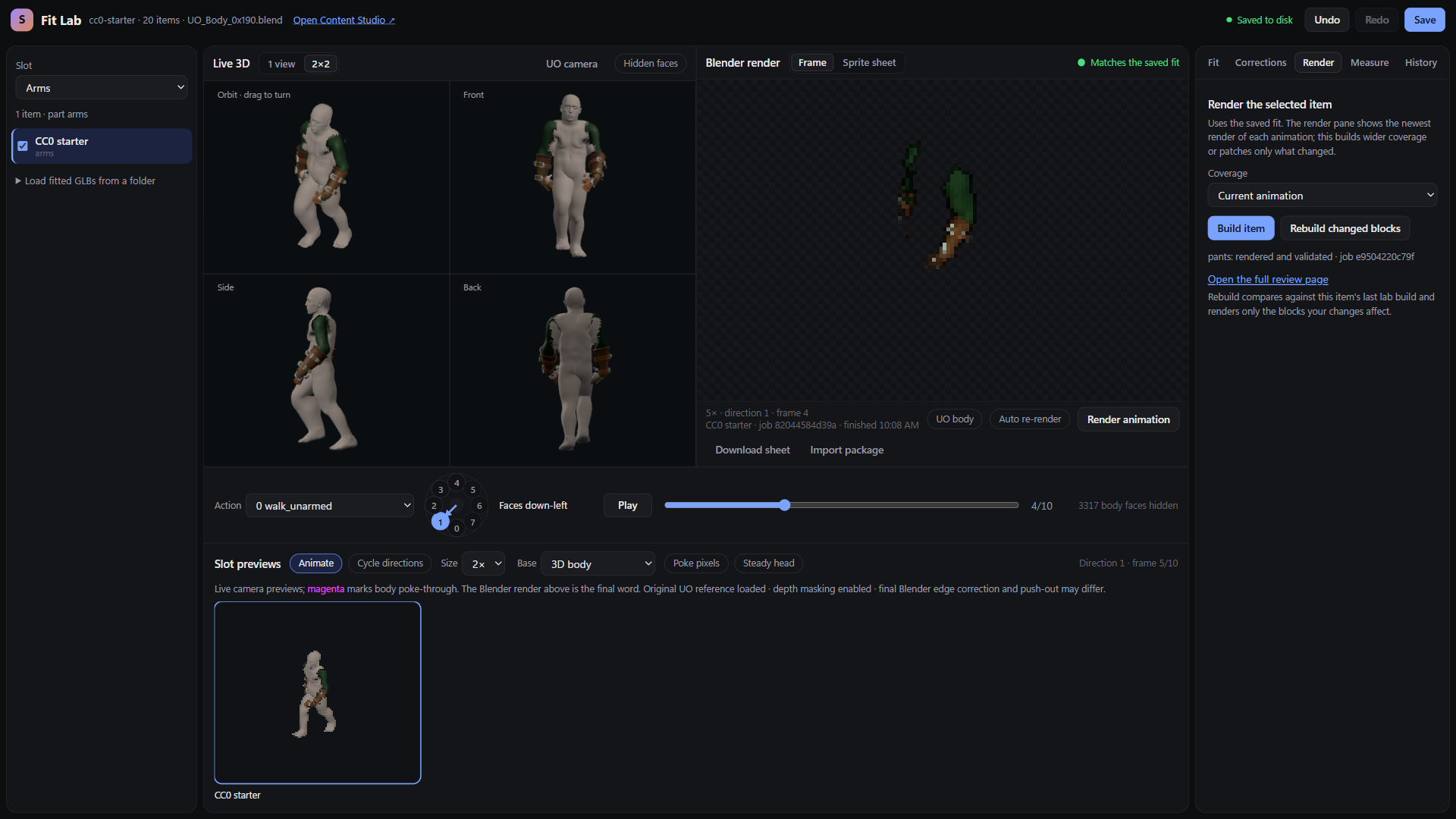This screenshot has height=819, width=1456.
Task: Switch to the Corrections tab
Action: (1260, 63)
